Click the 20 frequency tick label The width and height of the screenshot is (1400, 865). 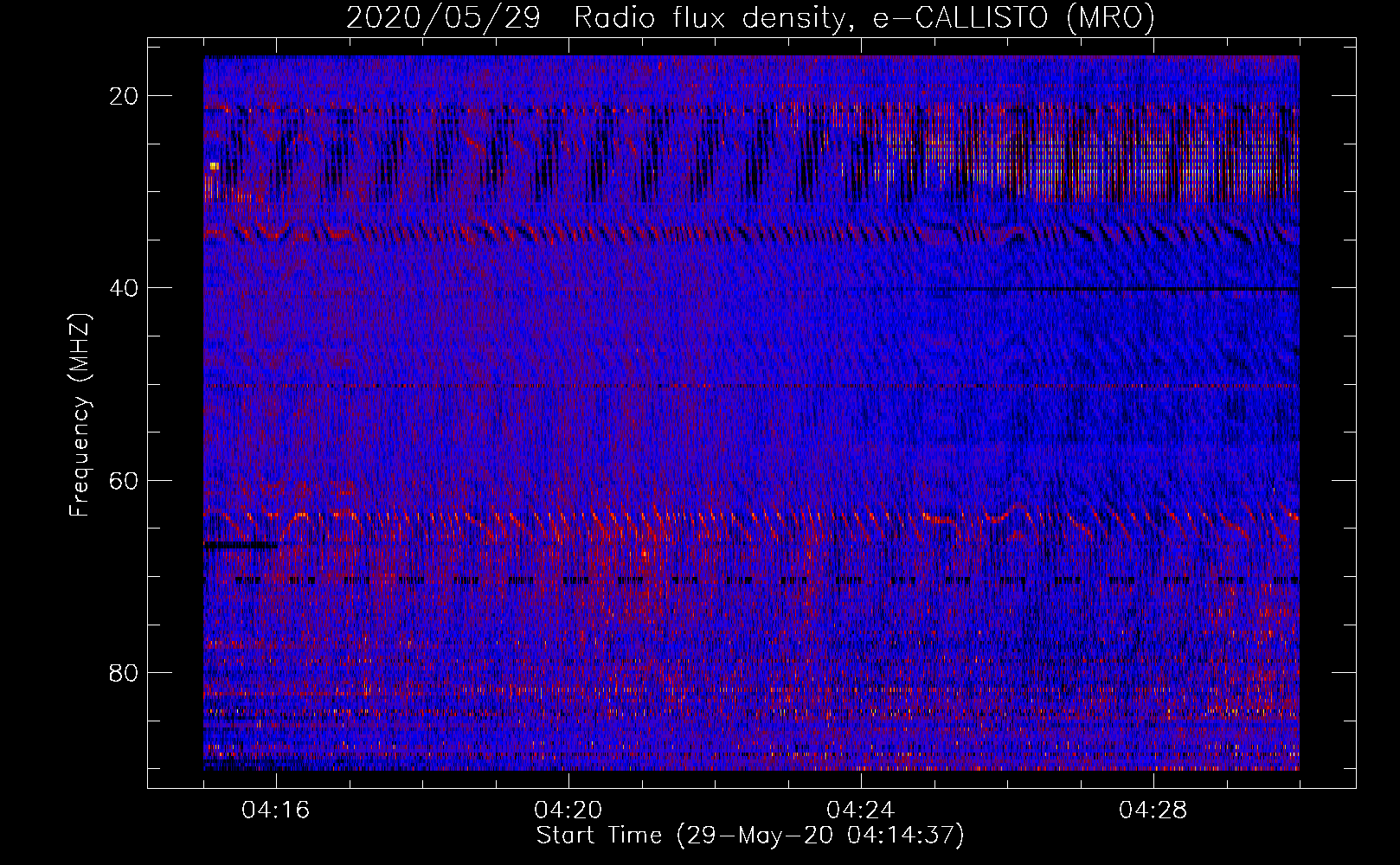coord(124,96)
